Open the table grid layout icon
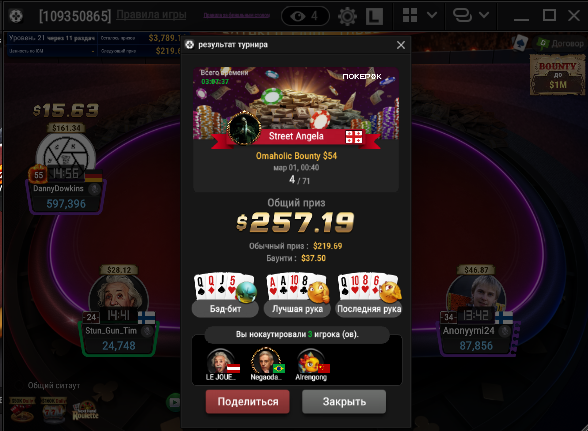The width and height of the screenshot is (588, 431). 410,15
